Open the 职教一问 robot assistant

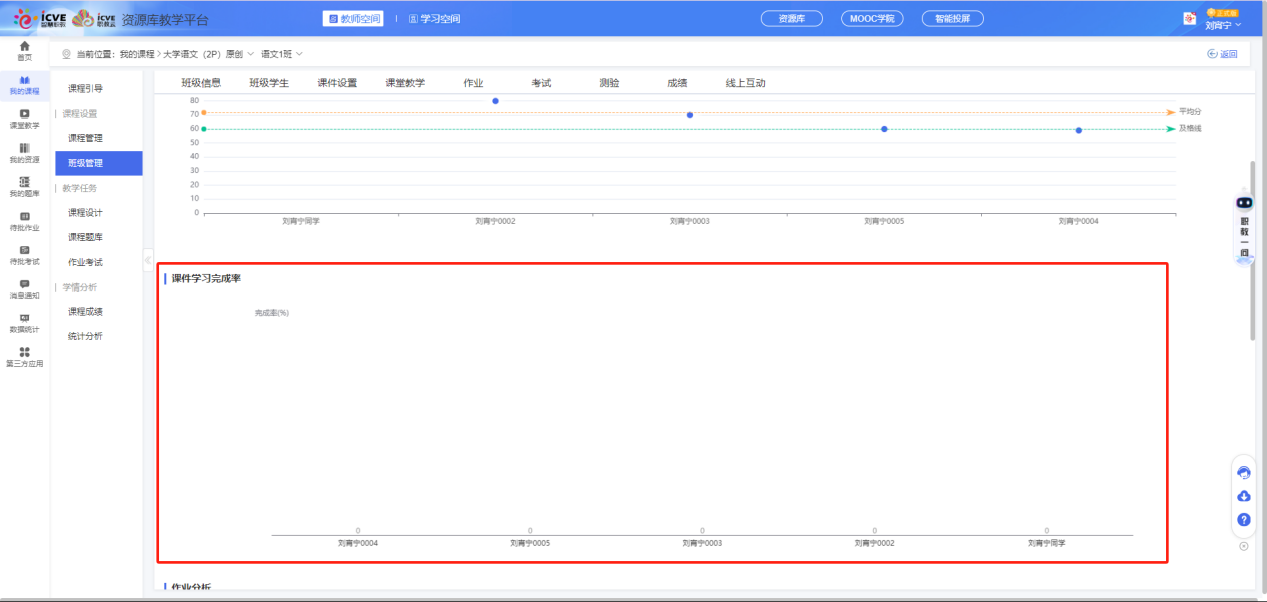pos(1244,222)
